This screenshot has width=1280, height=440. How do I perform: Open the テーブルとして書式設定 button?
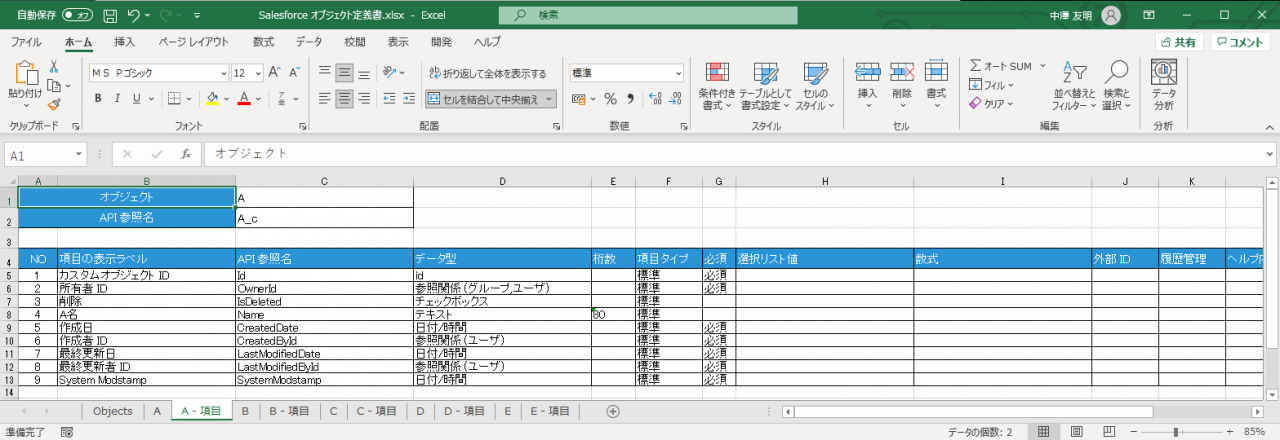[766, 85]
